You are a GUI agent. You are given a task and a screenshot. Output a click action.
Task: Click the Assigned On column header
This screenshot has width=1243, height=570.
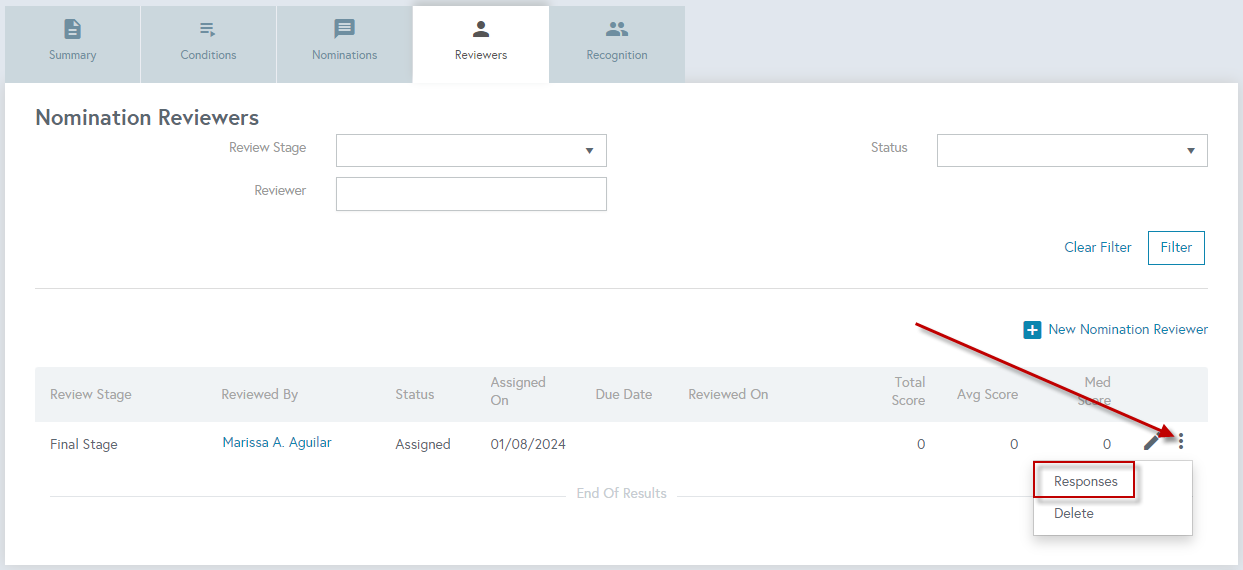518,391
